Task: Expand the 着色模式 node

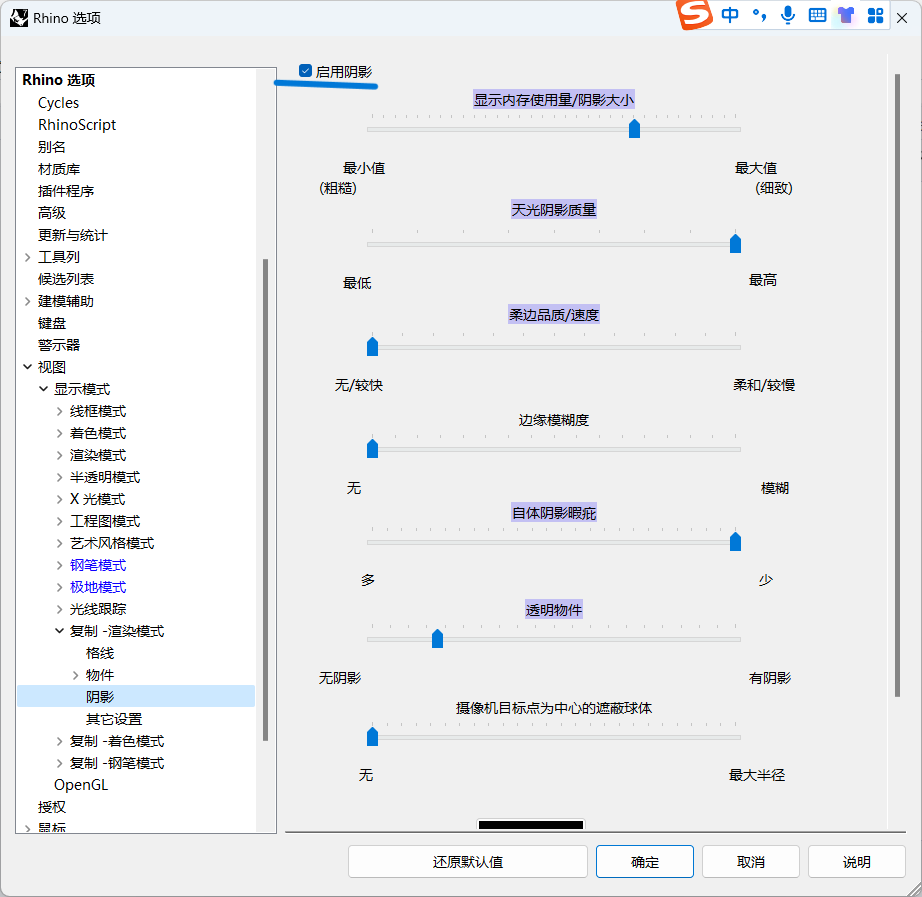Action: [x=59, y=433]
